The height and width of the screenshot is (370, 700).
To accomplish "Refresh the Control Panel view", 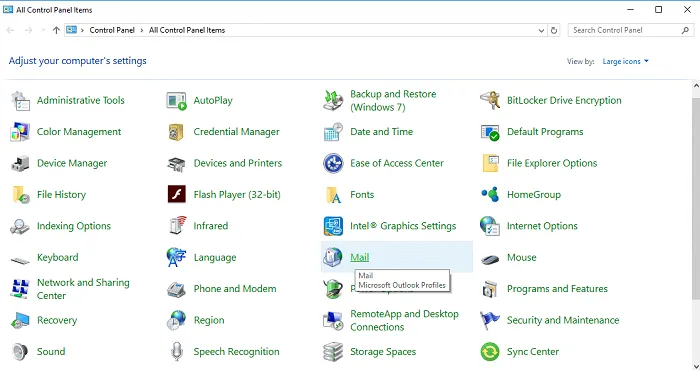I will click(554, 30).
